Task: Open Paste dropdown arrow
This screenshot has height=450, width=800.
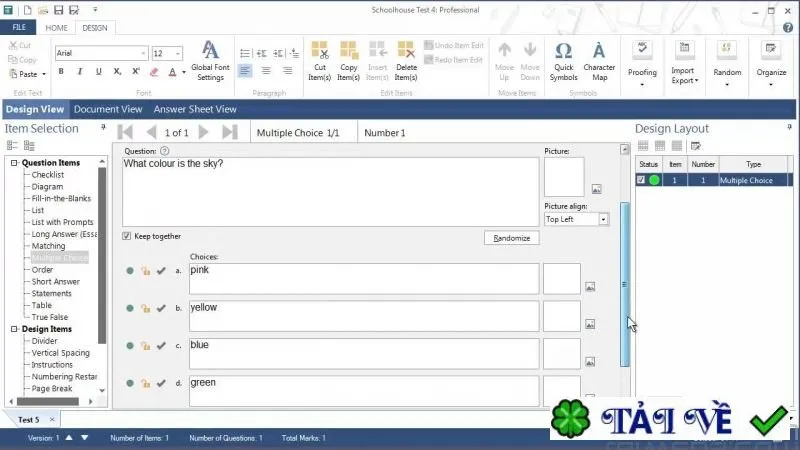Action: 44,74
